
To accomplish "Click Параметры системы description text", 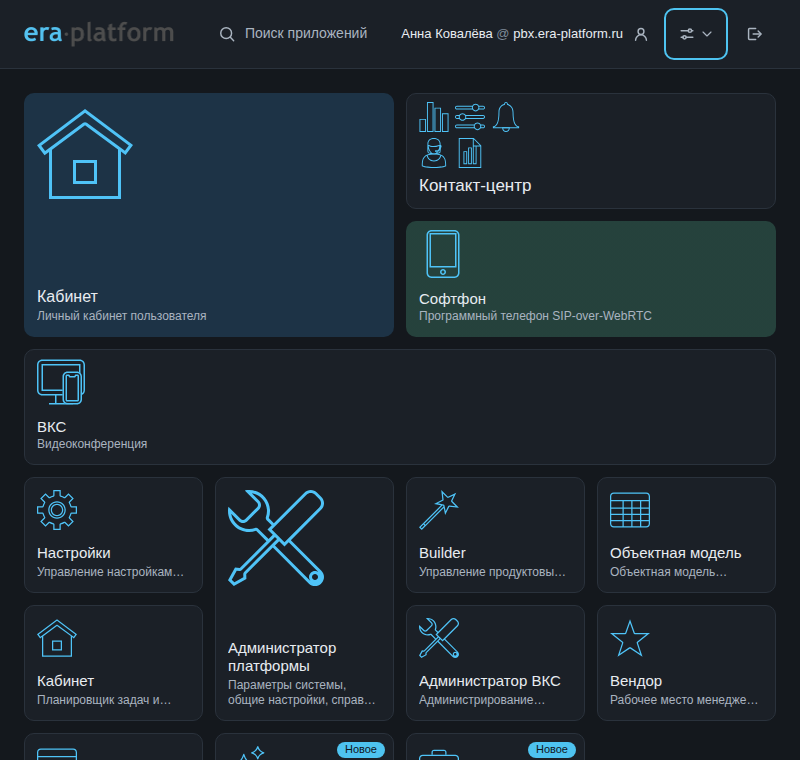I will (x=301, y=692).
